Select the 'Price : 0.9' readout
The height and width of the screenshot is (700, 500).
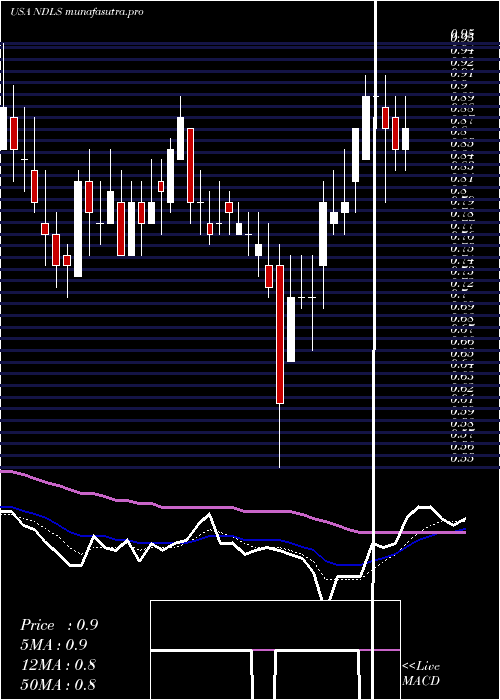pyautogui.click(x=59, y=625)
